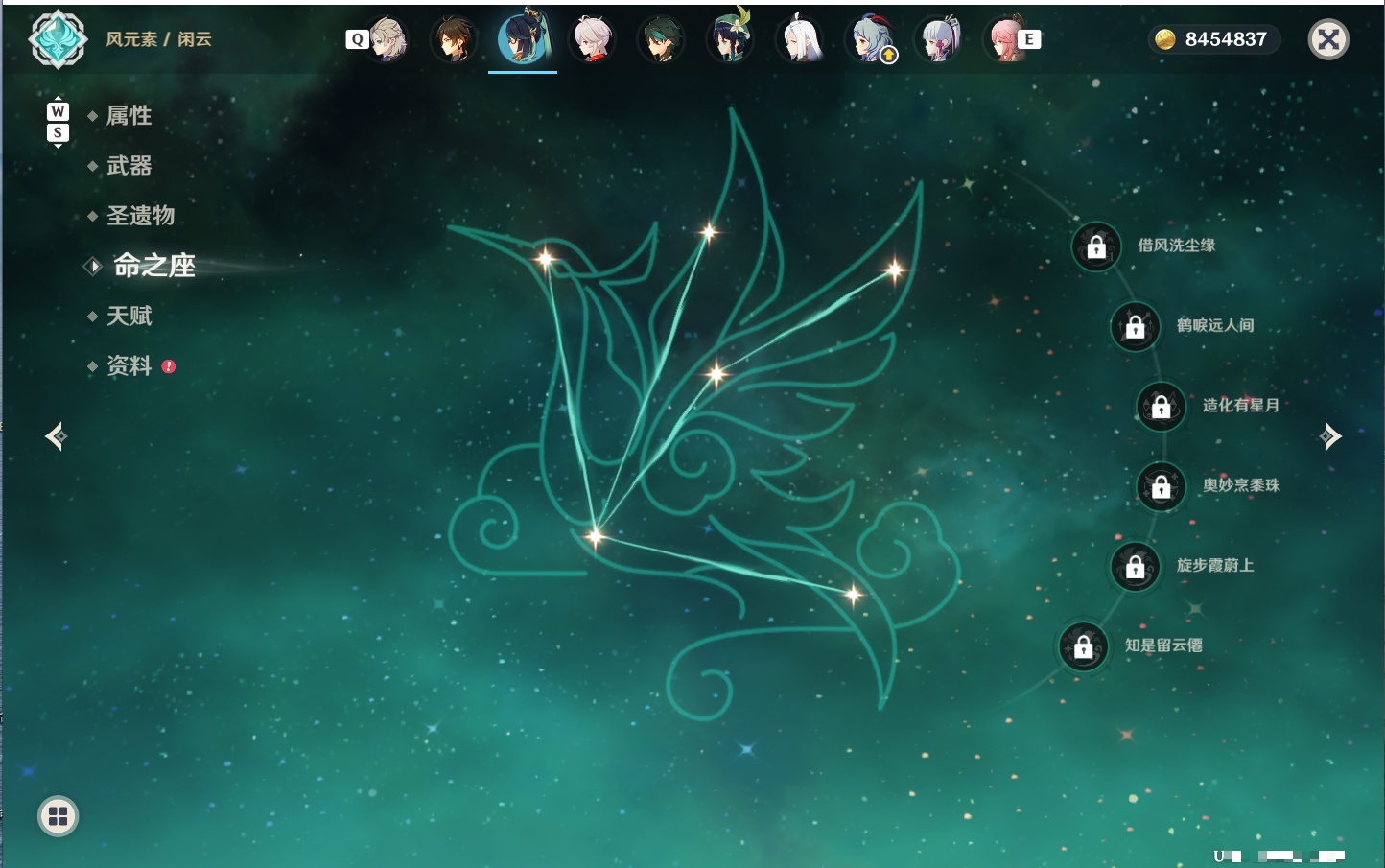Click the Q previous-character key hint
Viewport: 1385px width, 868px height.
[x=357, y=39]
